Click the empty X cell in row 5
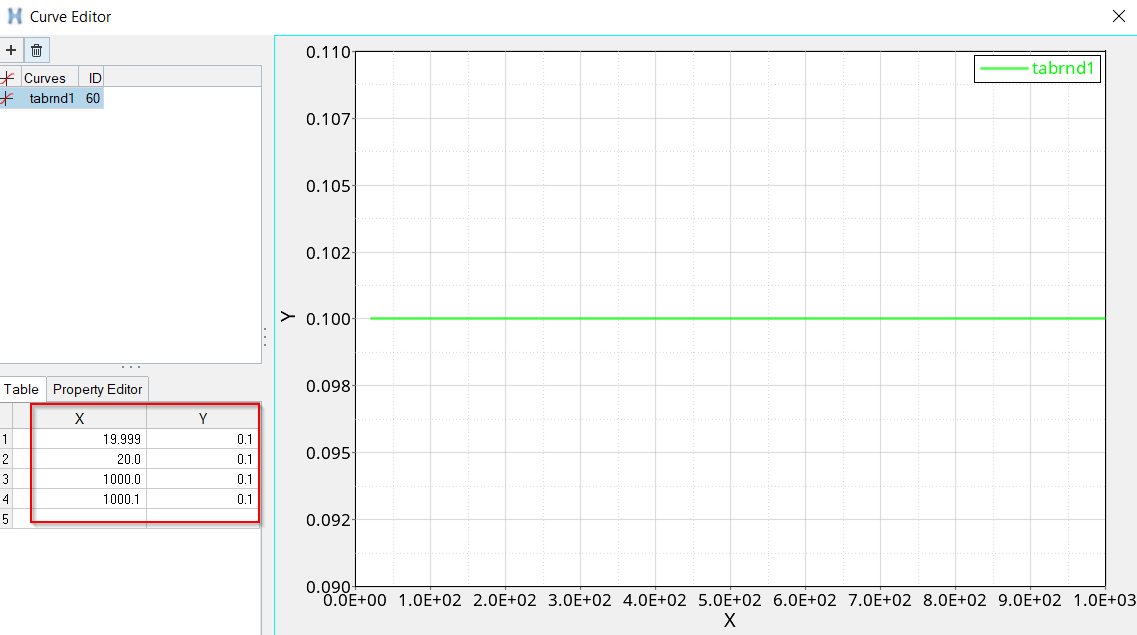Image resolution: width=1137 pixels, height=635 pixels. pos(88,519)
